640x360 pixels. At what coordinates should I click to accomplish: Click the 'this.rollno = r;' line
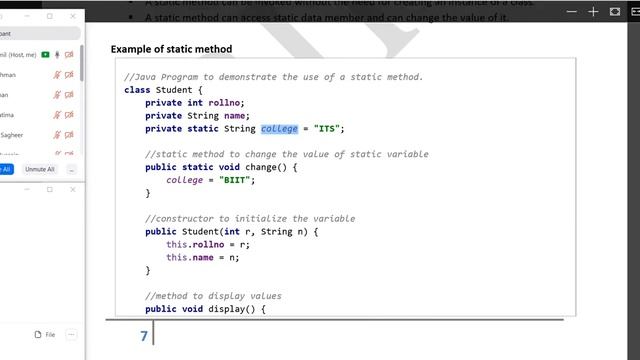coord(208,244)
